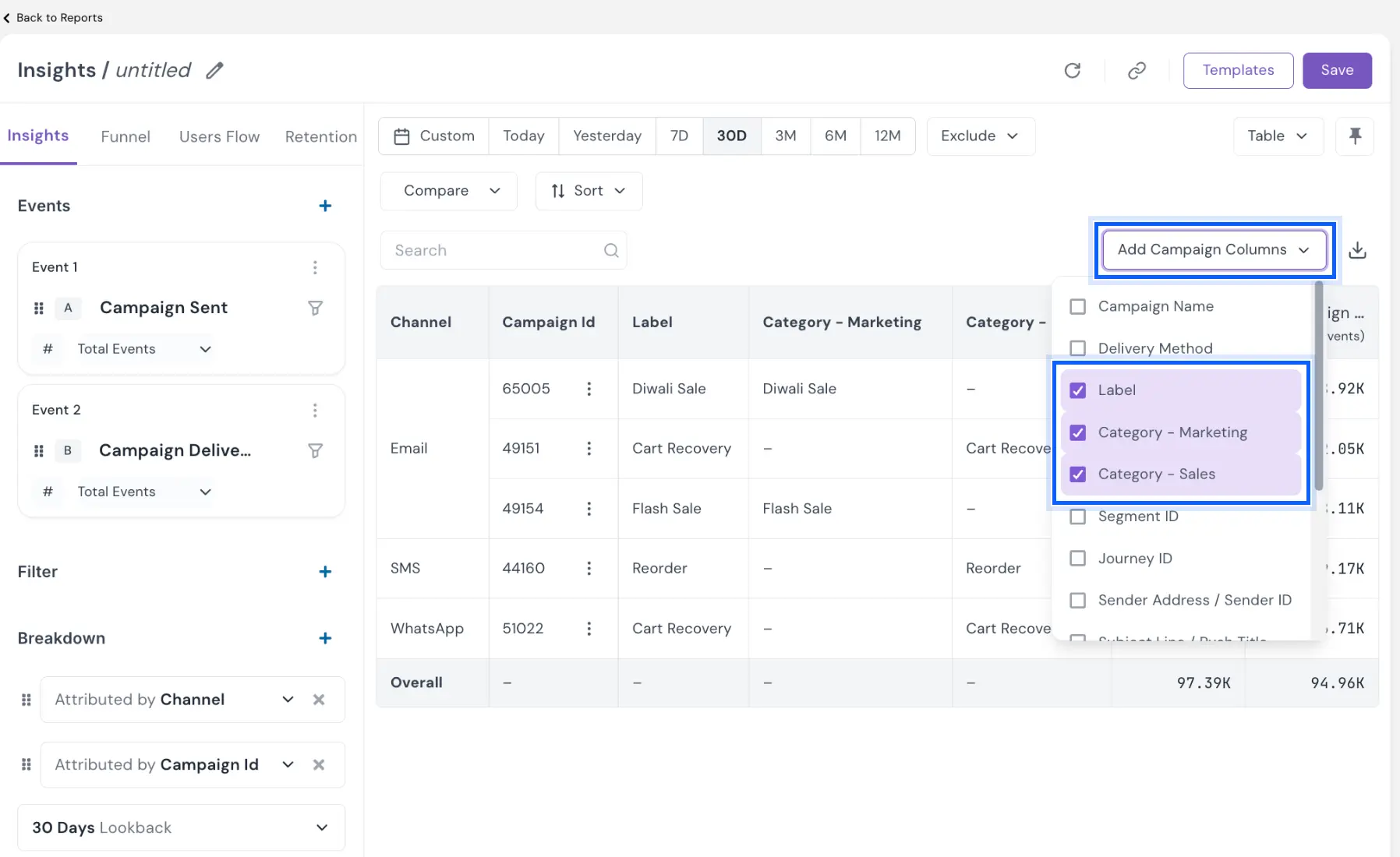Remove the Attributed by Channel breakdown

[x=319, y=700]
